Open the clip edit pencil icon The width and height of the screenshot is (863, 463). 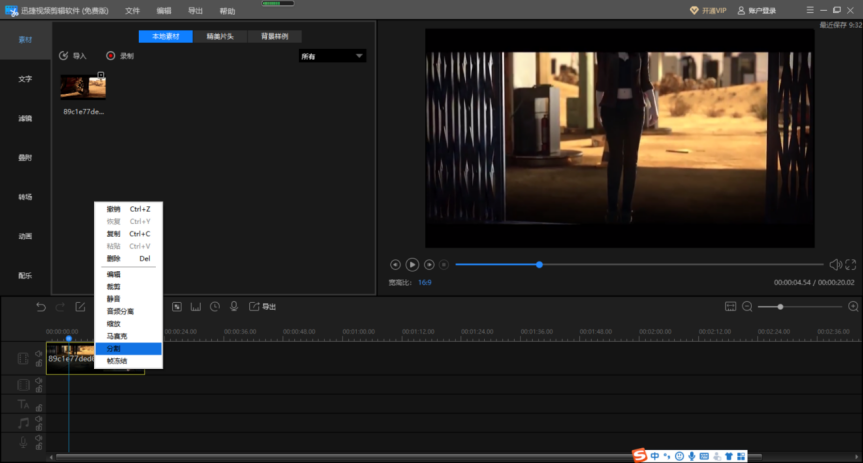pos(80,307)
